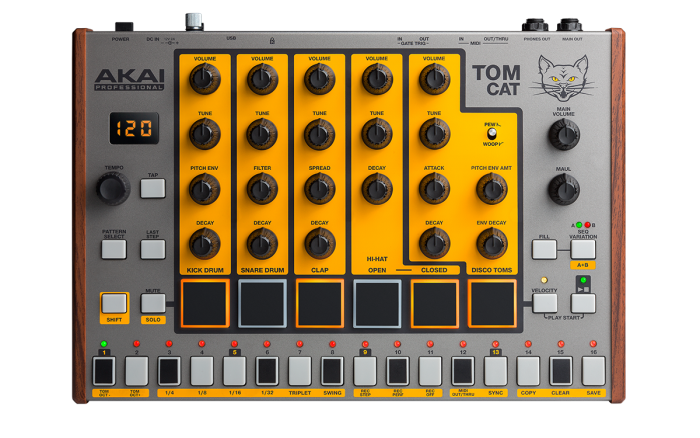Toggle step 15 Clear button
This screenshot has height=438, width=700.
[x=561, y=371]
